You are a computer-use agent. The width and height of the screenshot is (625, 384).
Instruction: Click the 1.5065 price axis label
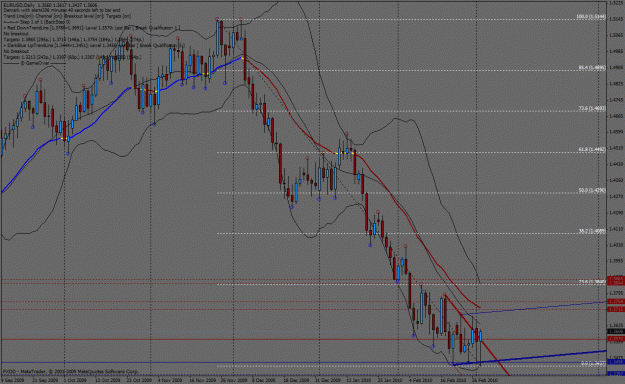pyautogui.click(x=616, y=35)
